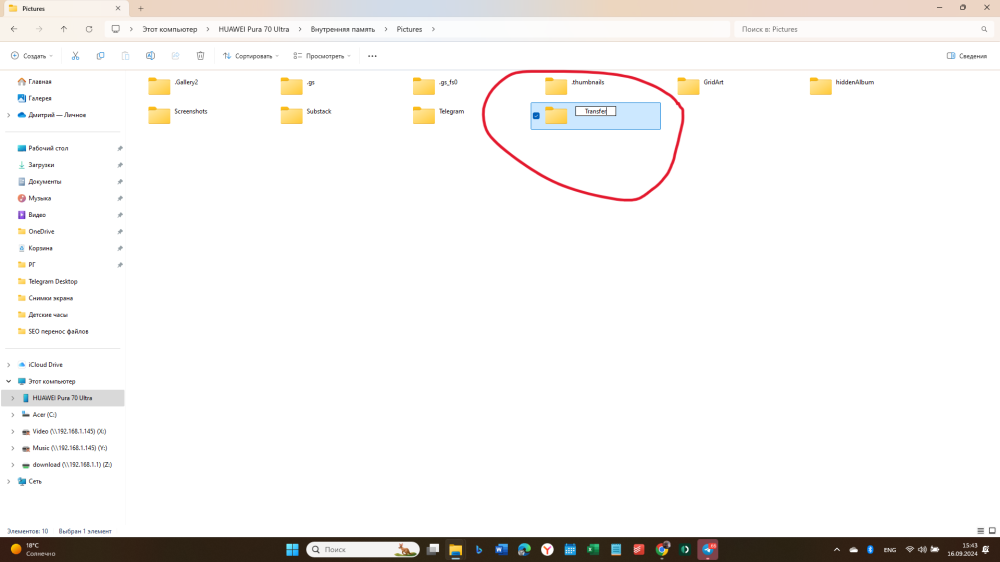Open Chrome from the taskbar
Image resolution: width=1000 pixels, height=562 pixels.
coord(662,549)
